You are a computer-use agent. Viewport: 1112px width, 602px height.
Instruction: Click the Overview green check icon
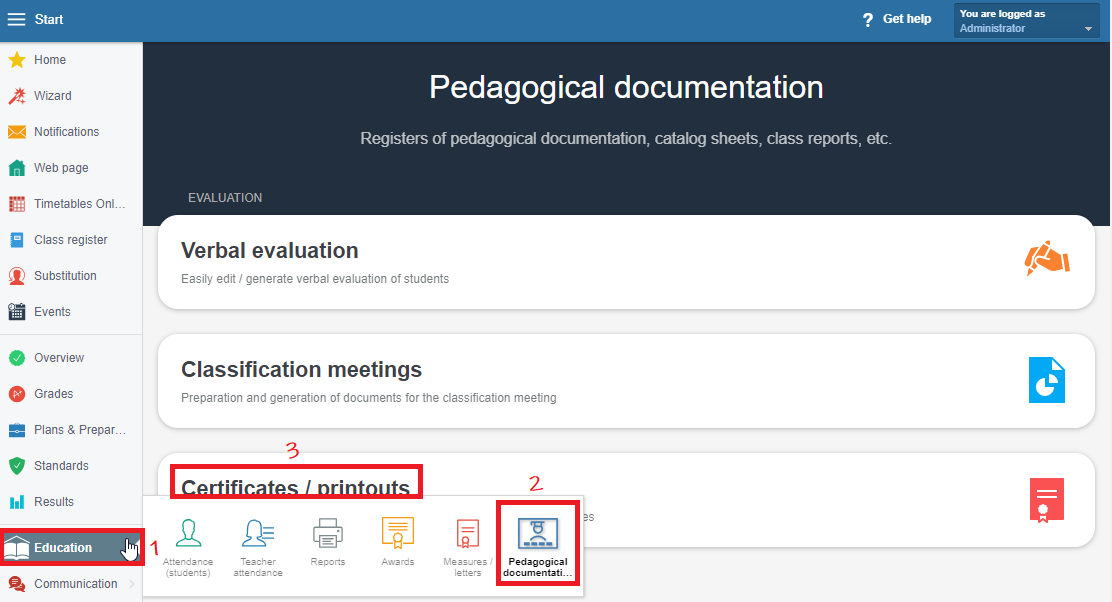pyautogui.click(x=17, y=358)
